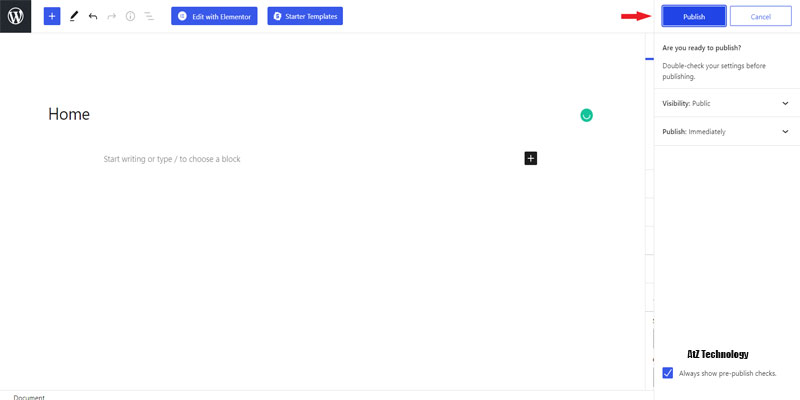This screenshot has height=400, width=800.
Task: Click the Document breadcrumb at bottom
Action: pos(29,397)
